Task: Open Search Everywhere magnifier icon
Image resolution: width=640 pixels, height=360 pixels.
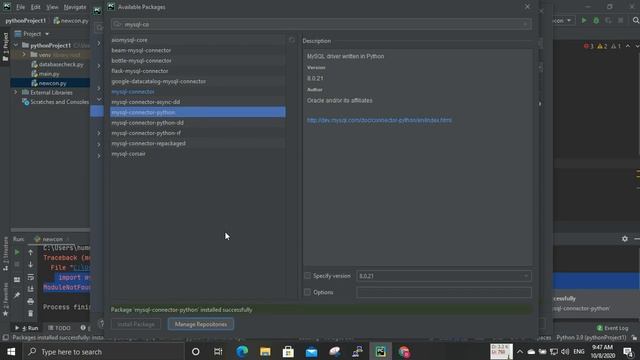Action: (x=636, y=20)
